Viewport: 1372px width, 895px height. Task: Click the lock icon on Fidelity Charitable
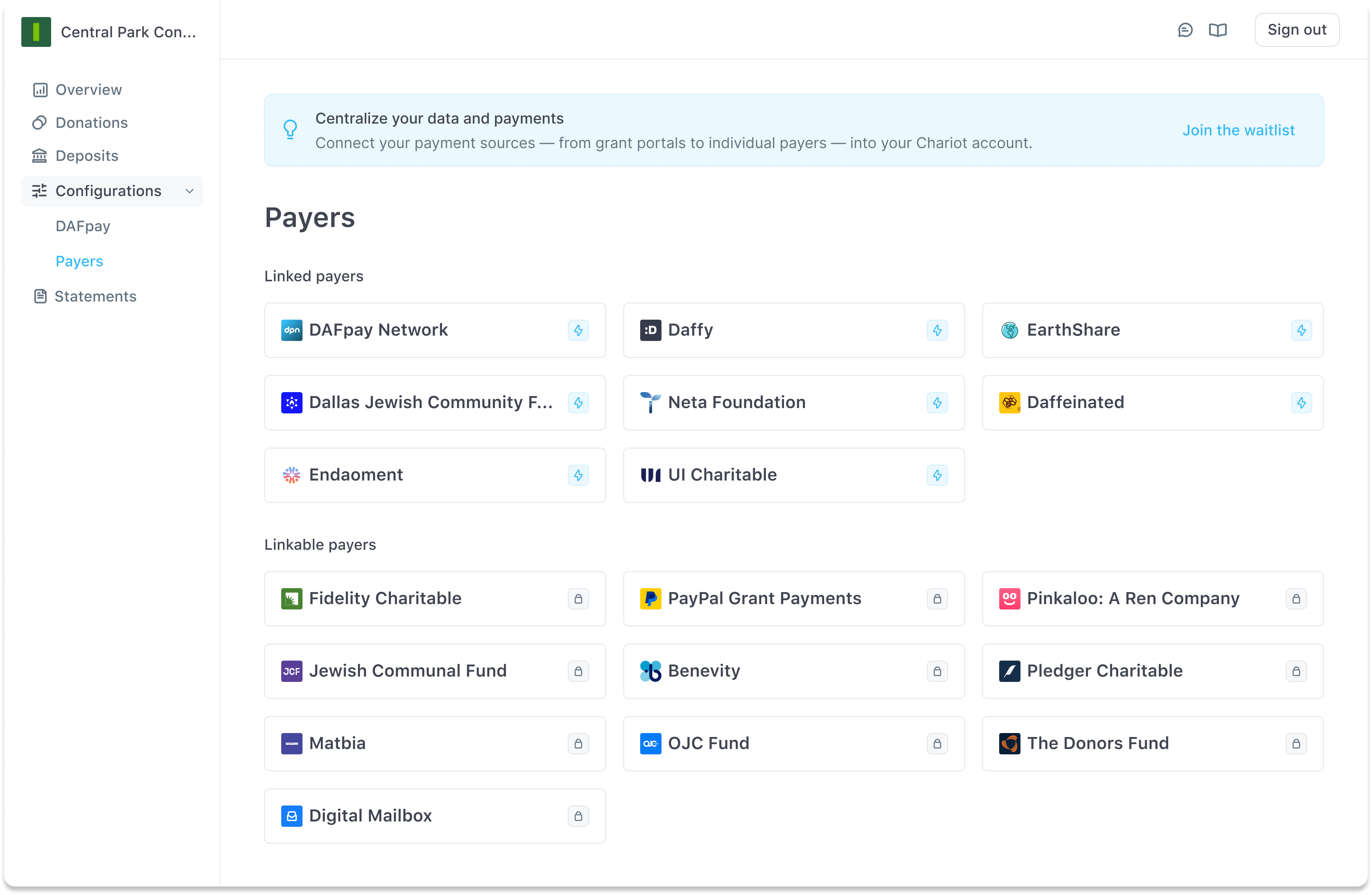[578, 599]
